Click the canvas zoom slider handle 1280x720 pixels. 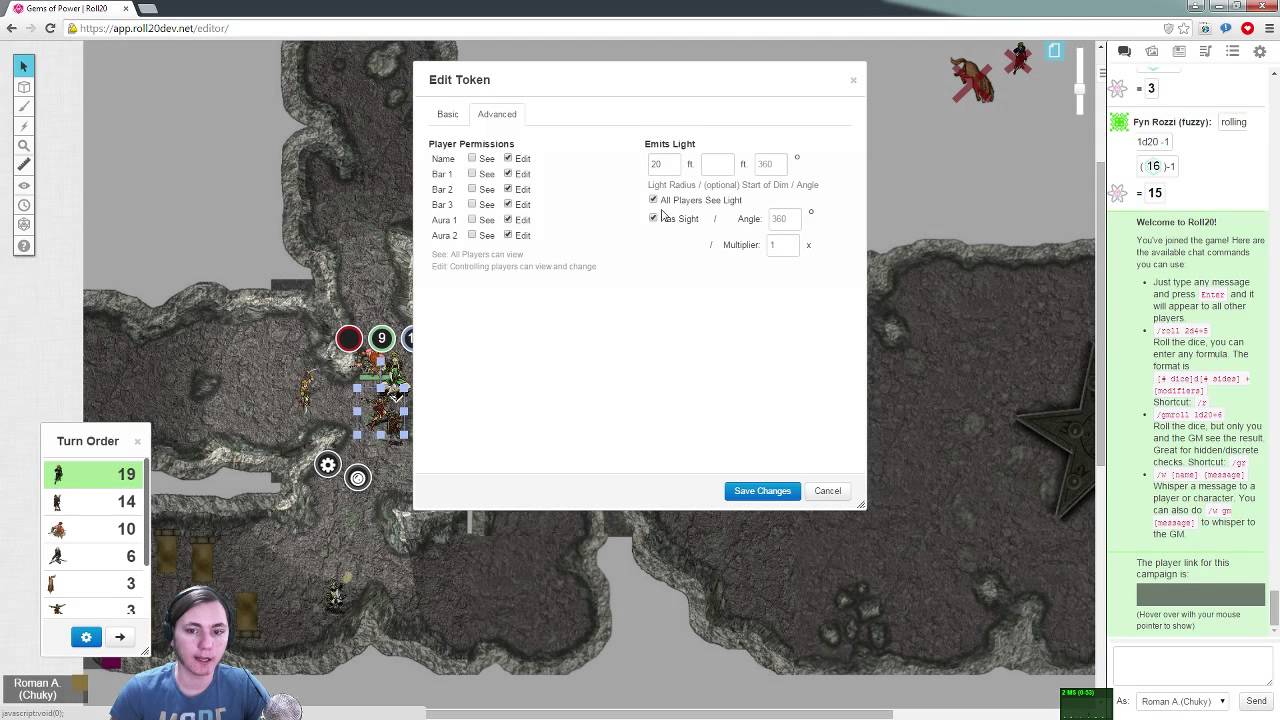1080,89
